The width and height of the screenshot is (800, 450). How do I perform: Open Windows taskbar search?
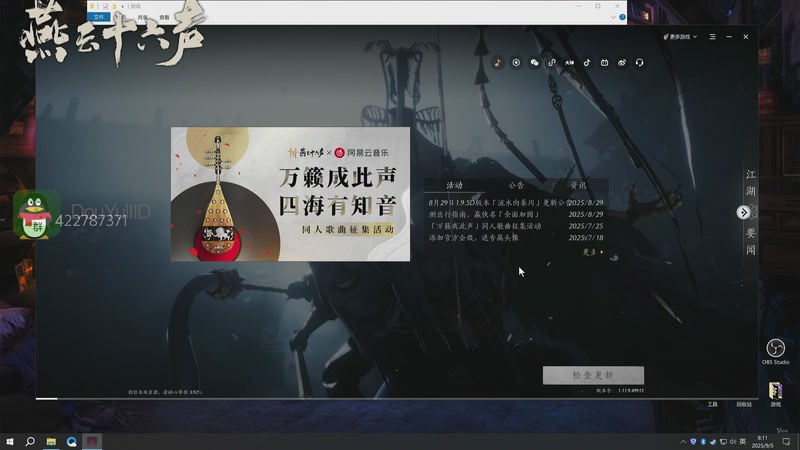tap(30, 441)
